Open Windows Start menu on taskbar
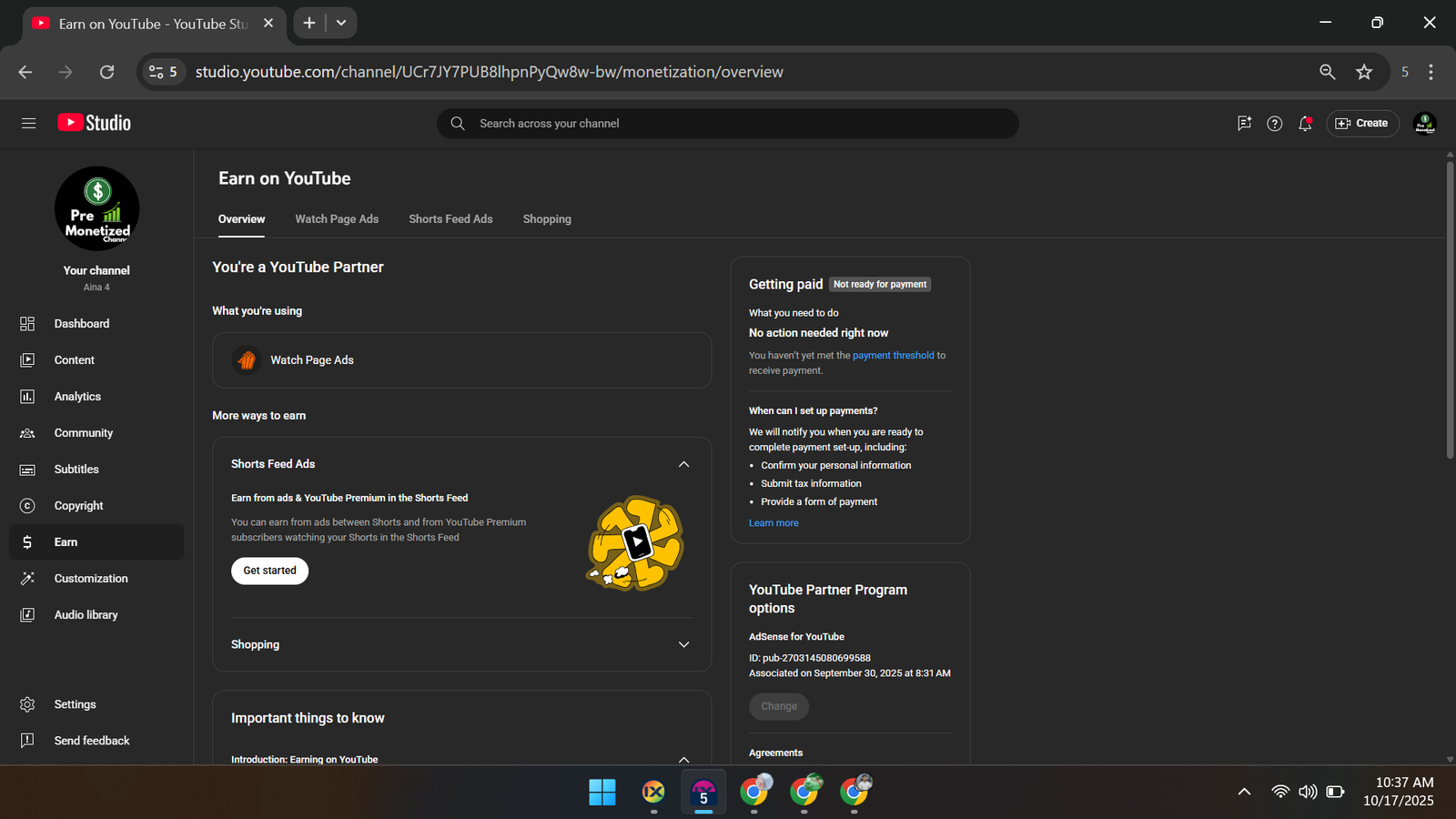The height and width of the screenshot is (819, 1456). pos(602,792)
